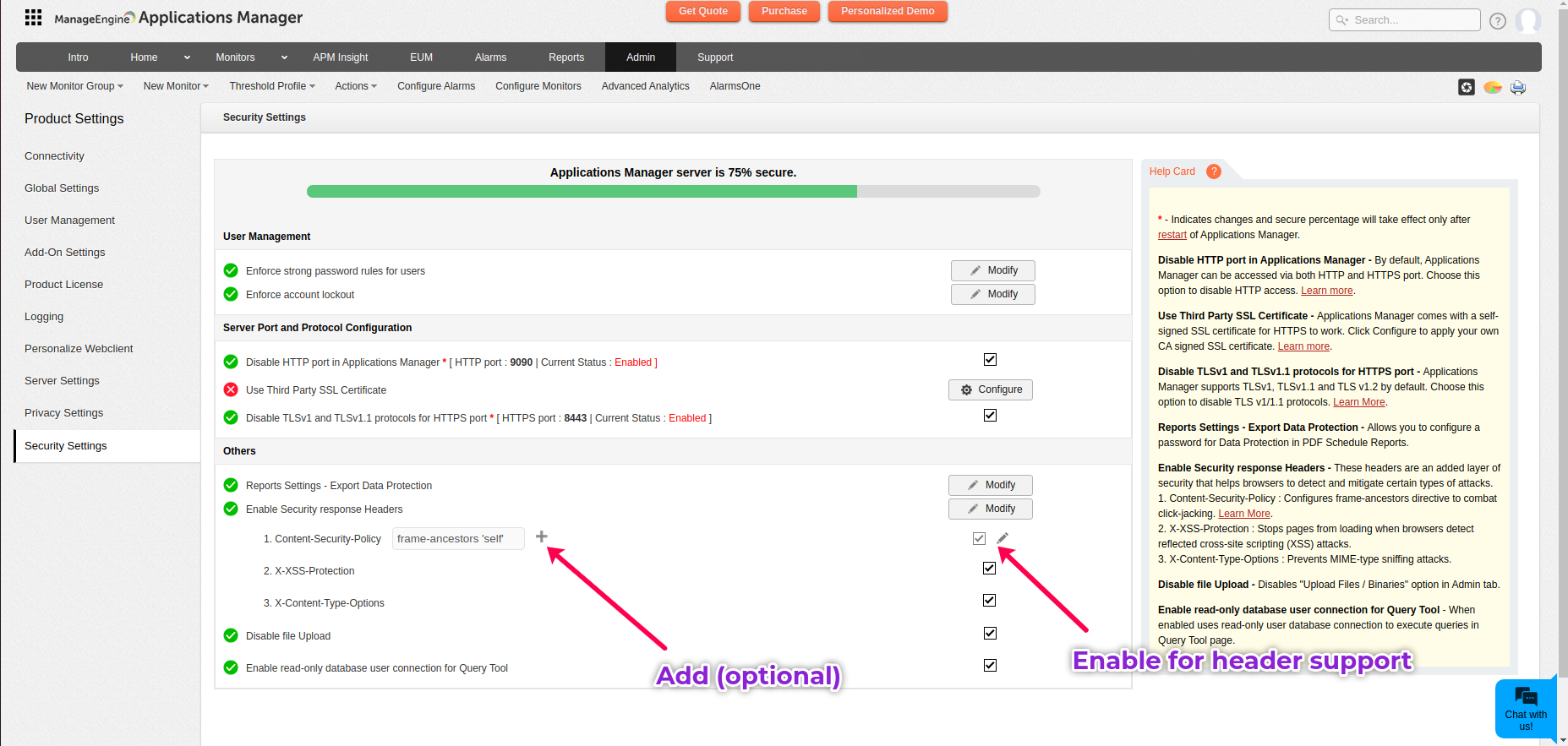Click the help question mark icon in header
This screenshot has width=1568, height=746.
pos(1498,21)
